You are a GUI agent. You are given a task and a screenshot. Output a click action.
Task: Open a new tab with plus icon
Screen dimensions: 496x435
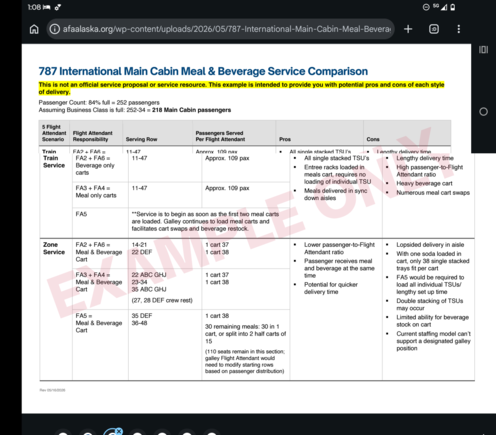click(408, 29)
